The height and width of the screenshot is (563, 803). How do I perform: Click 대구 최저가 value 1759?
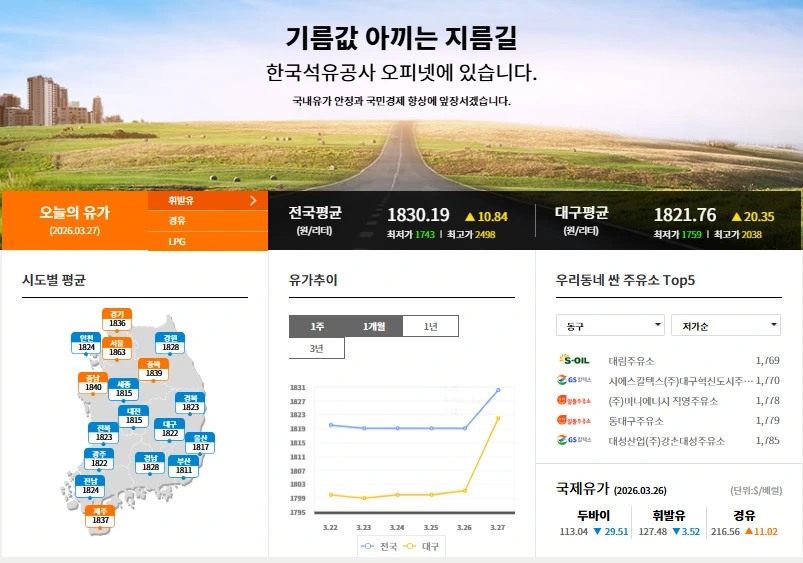point(691,235)
